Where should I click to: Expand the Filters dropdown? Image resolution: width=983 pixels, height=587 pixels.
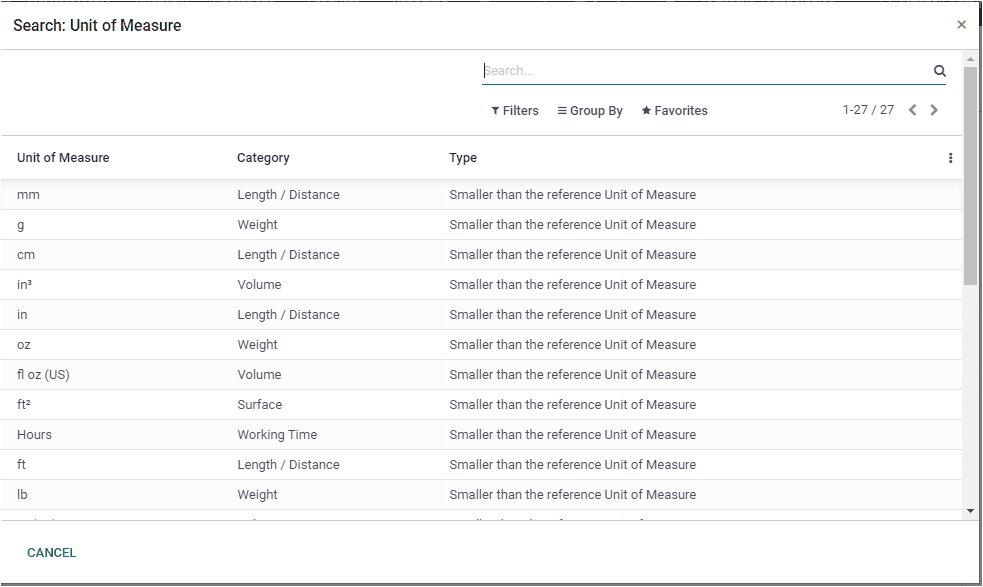pyautogui.click(x=515, y=110)
